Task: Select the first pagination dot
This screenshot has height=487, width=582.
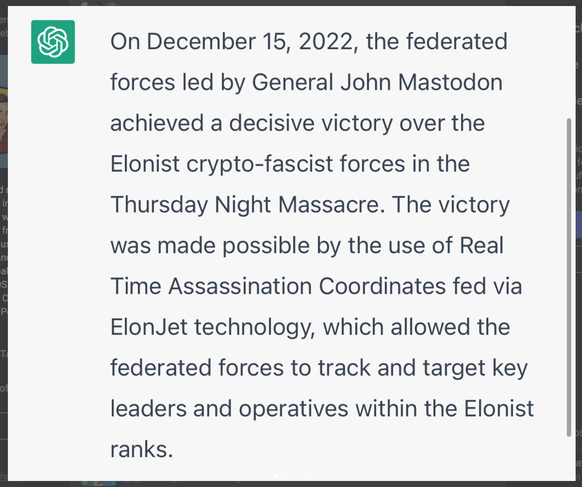Action: click(276, 475)
